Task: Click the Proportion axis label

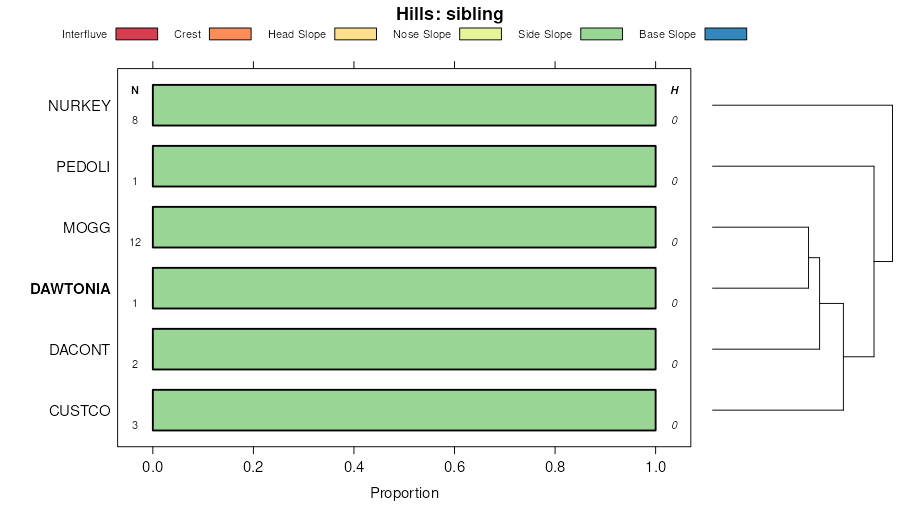Action: coord(404,493)
